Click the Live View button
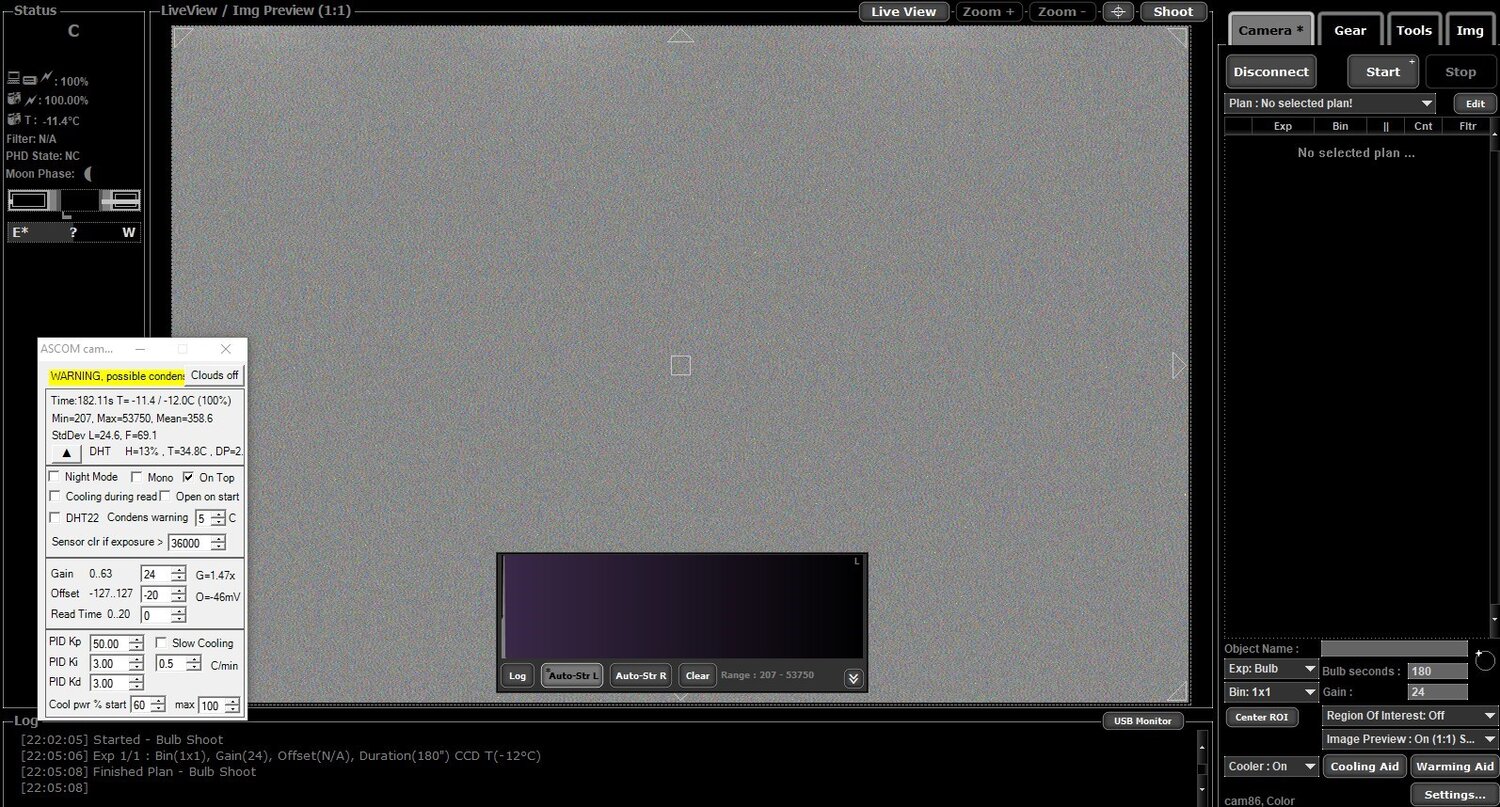This screenshot has width=1500, height=807. 903,12
